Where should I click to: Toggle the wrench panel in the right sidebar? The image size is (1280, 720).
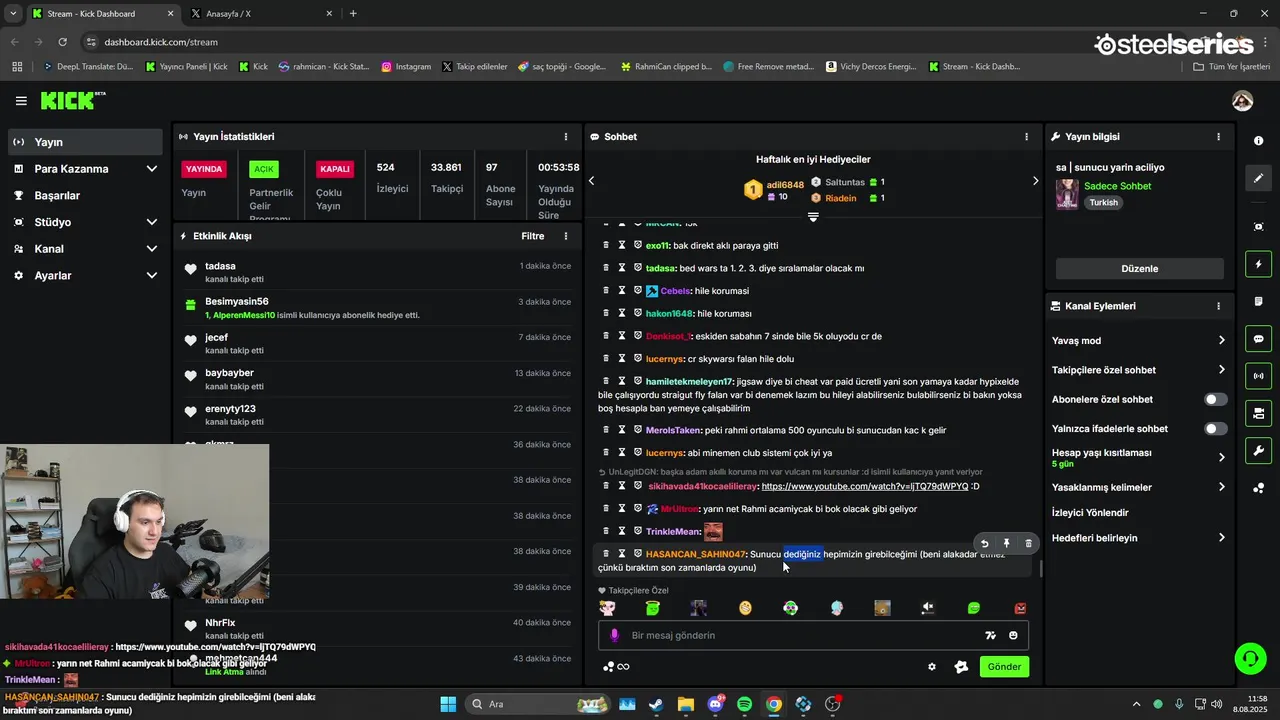click(x=1259, y=450)
